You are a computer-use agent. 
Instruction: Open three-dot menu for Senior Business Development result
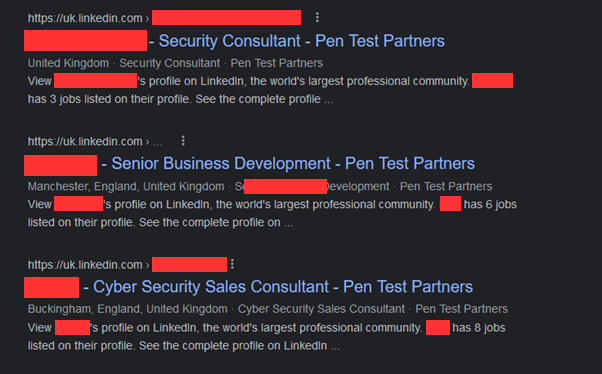click(x=183, y=141)
